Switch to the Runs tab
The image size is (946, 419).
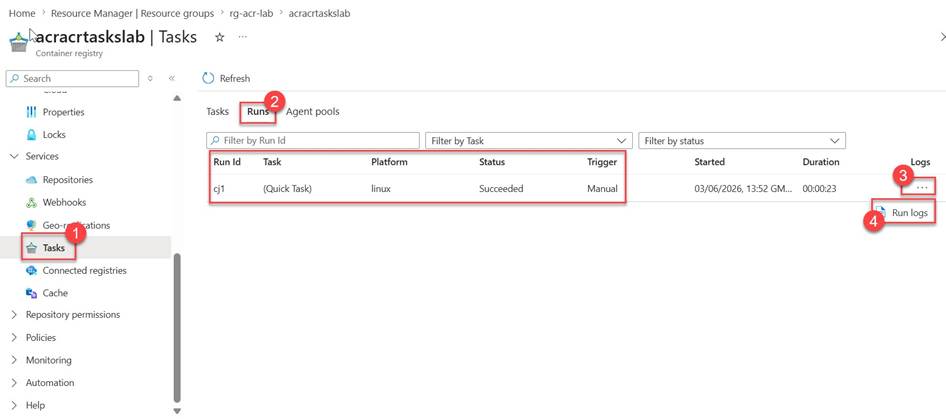coord(258,112)
